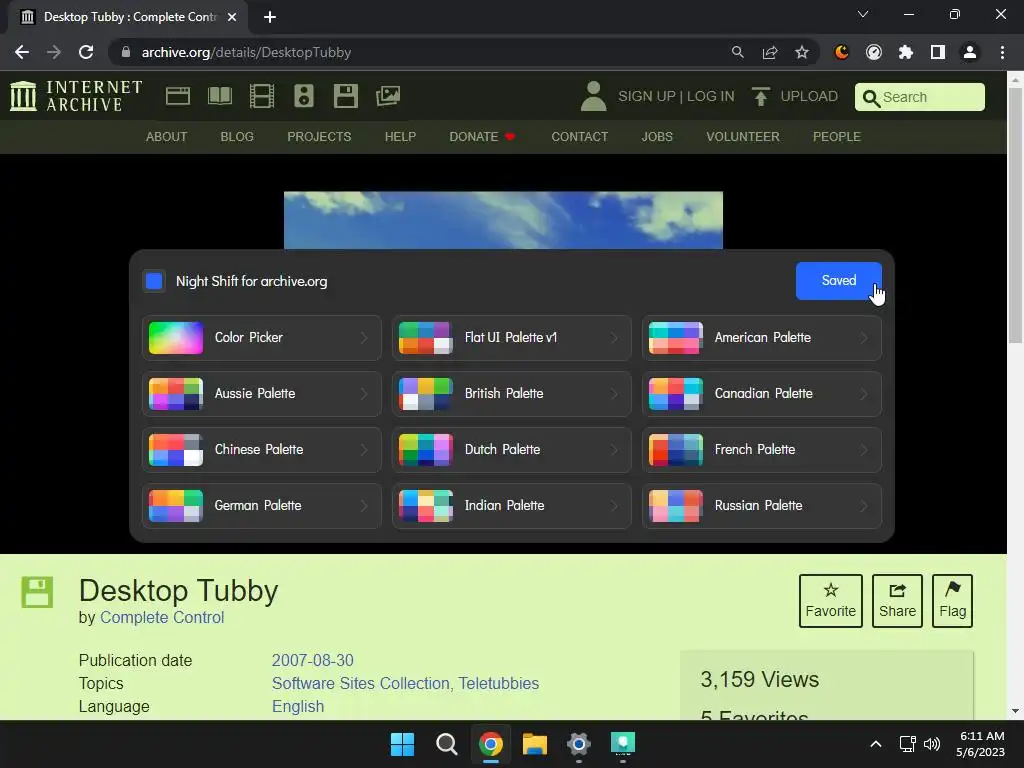
Task: Open the DONATE menu item
Action: [x=482, y=136]
